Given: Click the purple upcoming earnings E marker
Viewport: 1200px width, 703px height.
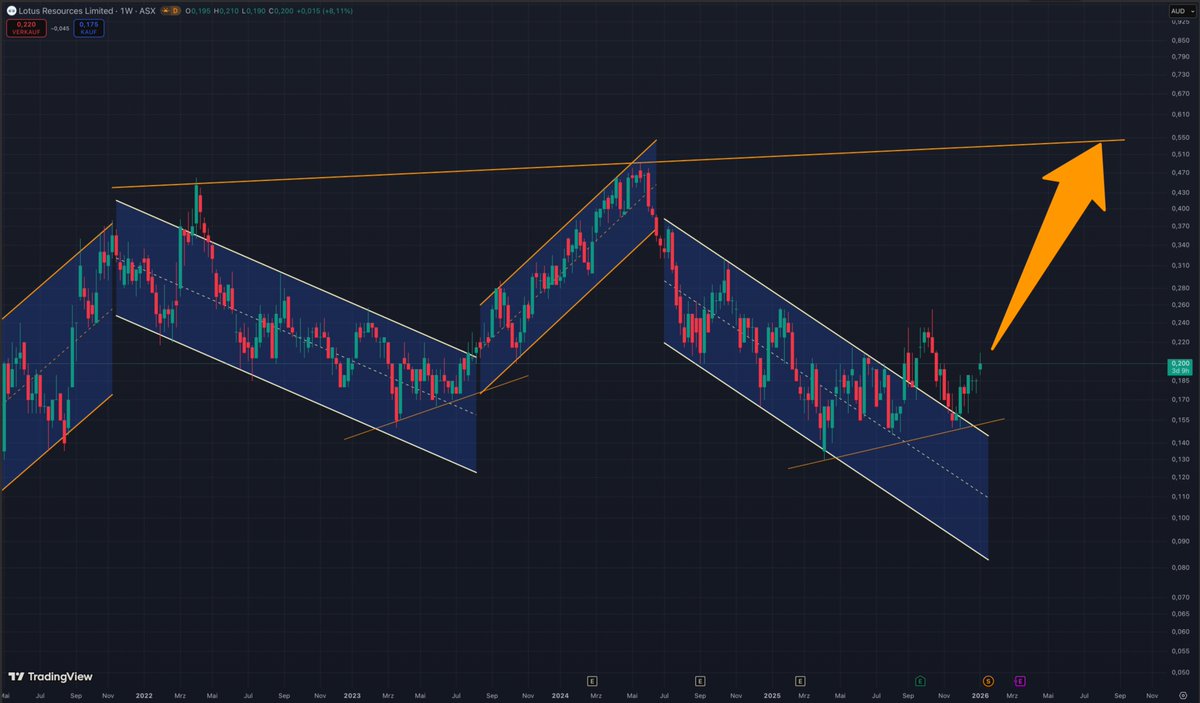Looking at the screenshot, I should pyautogui.click(x=1020, y=681).
